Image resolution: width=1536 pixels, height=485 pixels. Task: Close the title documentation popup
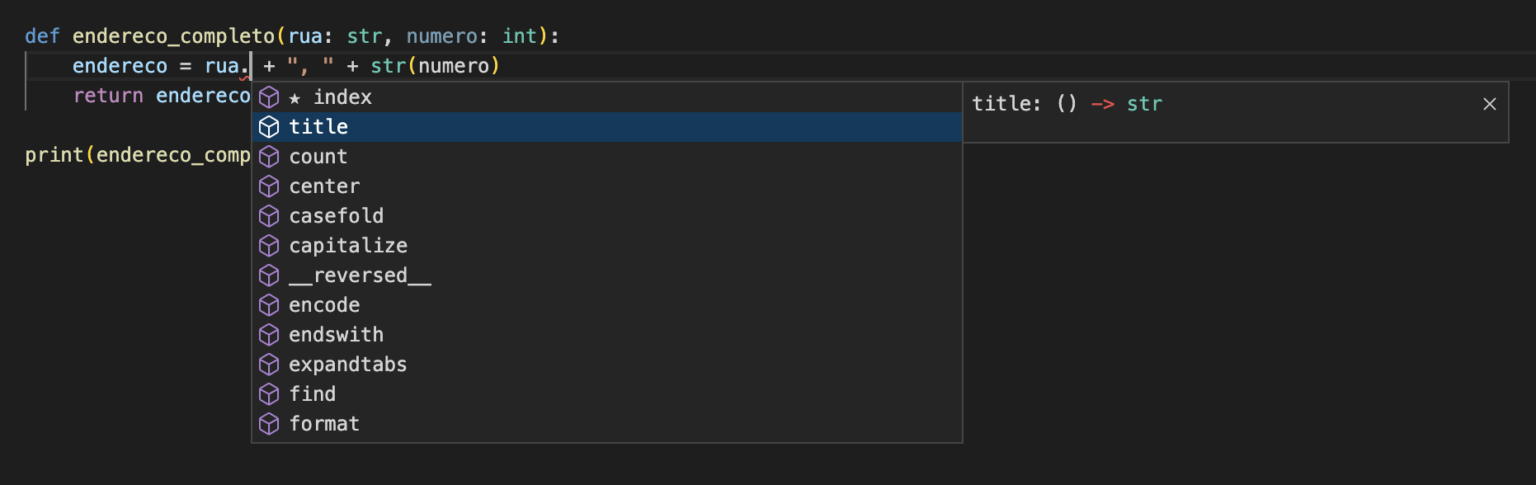click(1489, 104)
